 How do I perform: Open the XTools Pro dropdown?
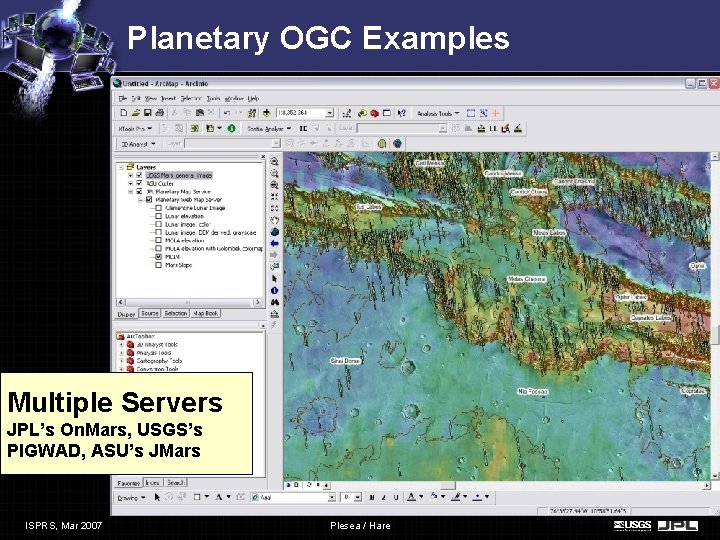(x=135, y=129)
